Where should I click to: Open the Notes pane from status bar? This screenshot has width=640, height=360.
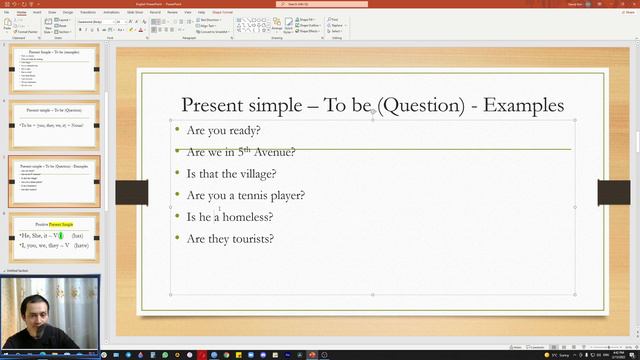coord(516,347)
